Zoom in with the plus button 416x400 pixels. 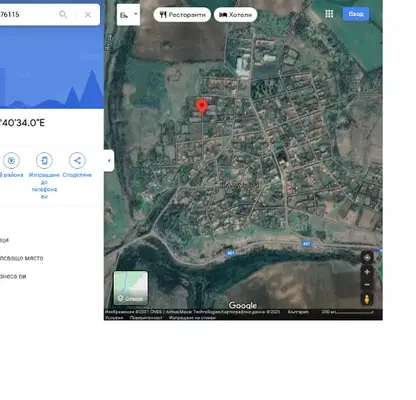click(x=367, y=272)
